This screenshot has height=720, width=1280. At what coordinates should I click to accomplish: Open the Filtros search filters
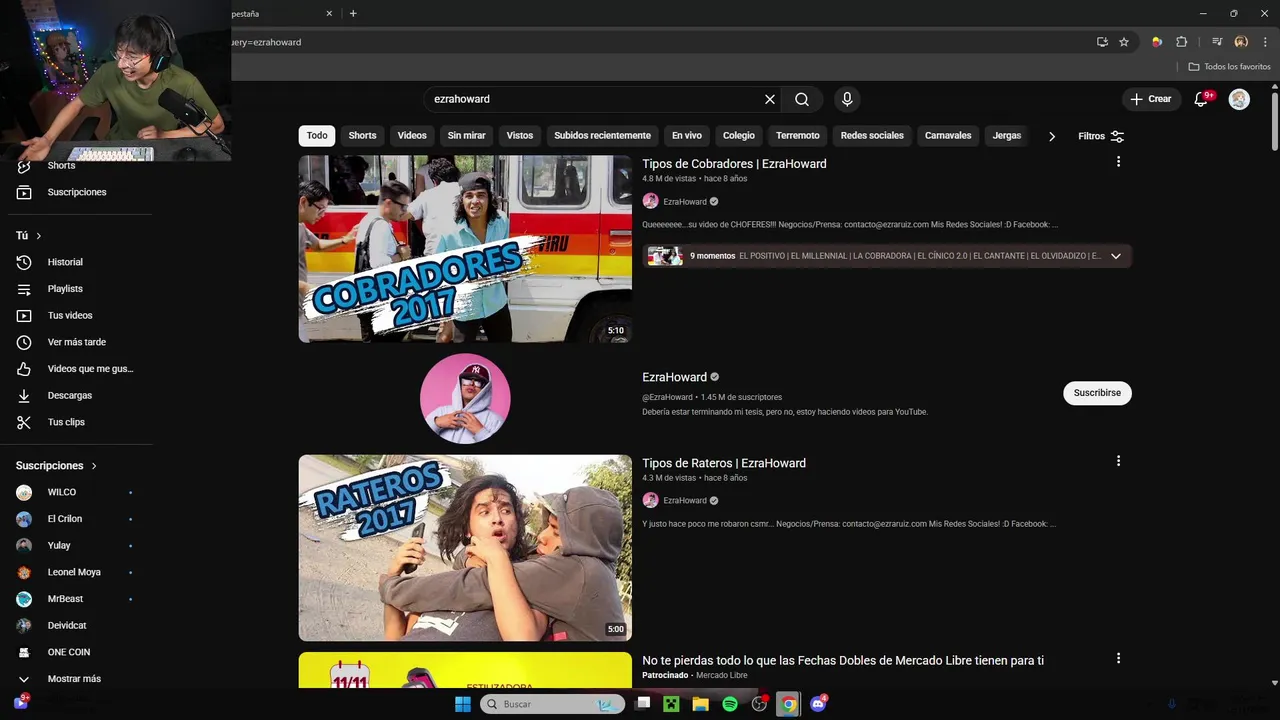point(1101,136)
